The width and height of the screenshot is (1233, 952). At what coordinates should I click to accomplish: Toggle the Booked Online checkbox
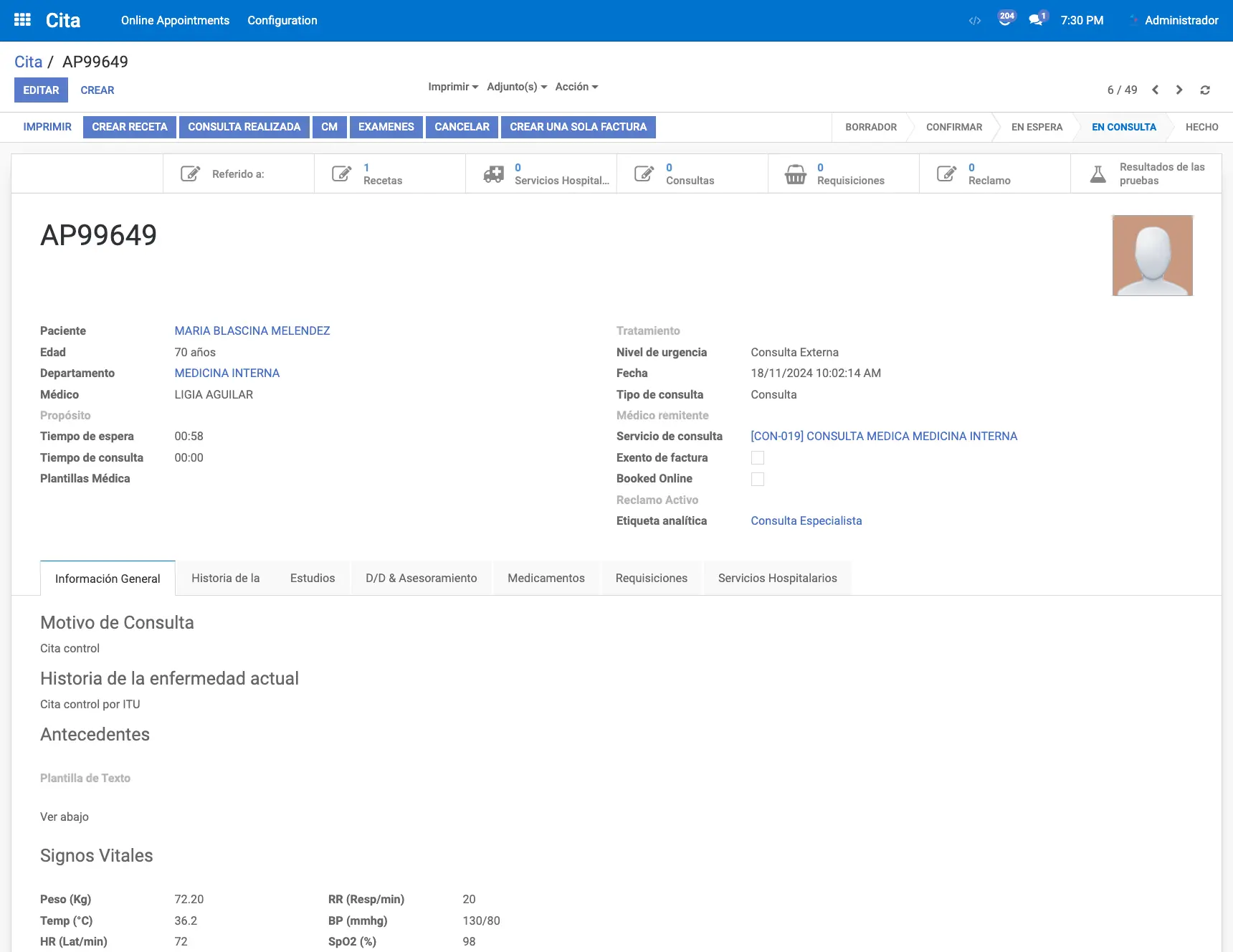(x=757, y=479)
